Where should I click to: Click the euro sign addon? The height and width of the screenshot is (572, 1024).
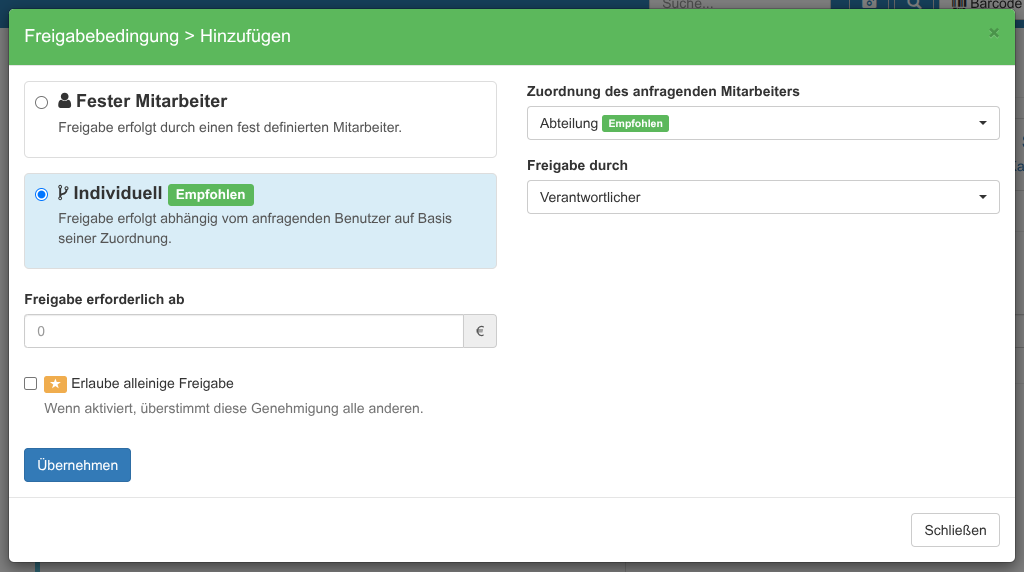480,331
